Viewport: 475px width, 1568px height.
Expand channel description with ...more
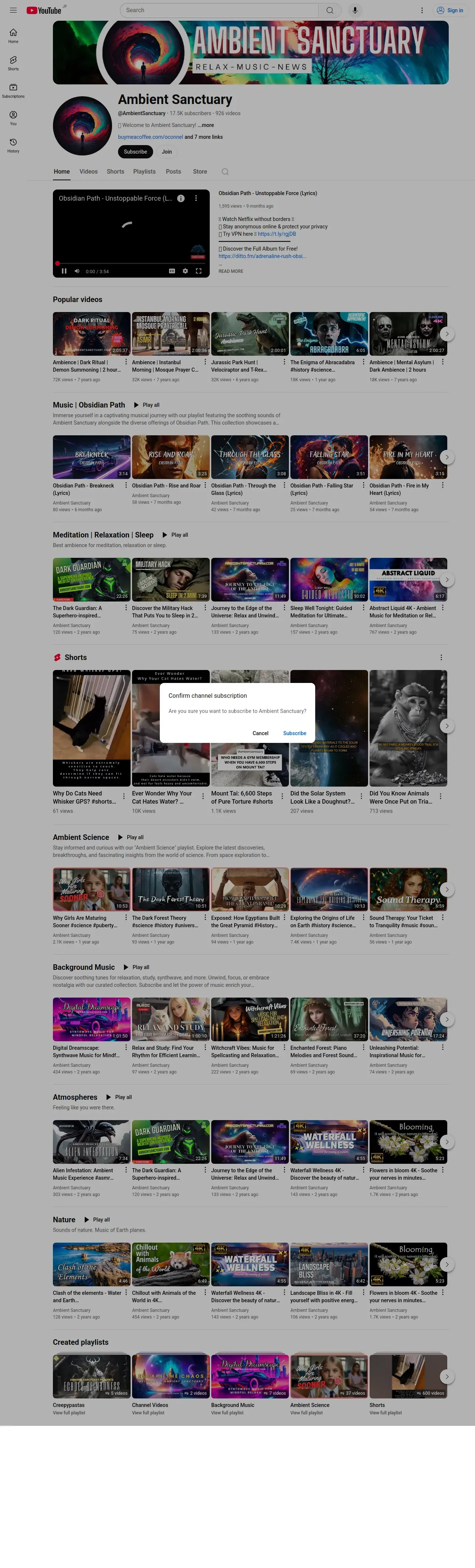pos(206,125)
